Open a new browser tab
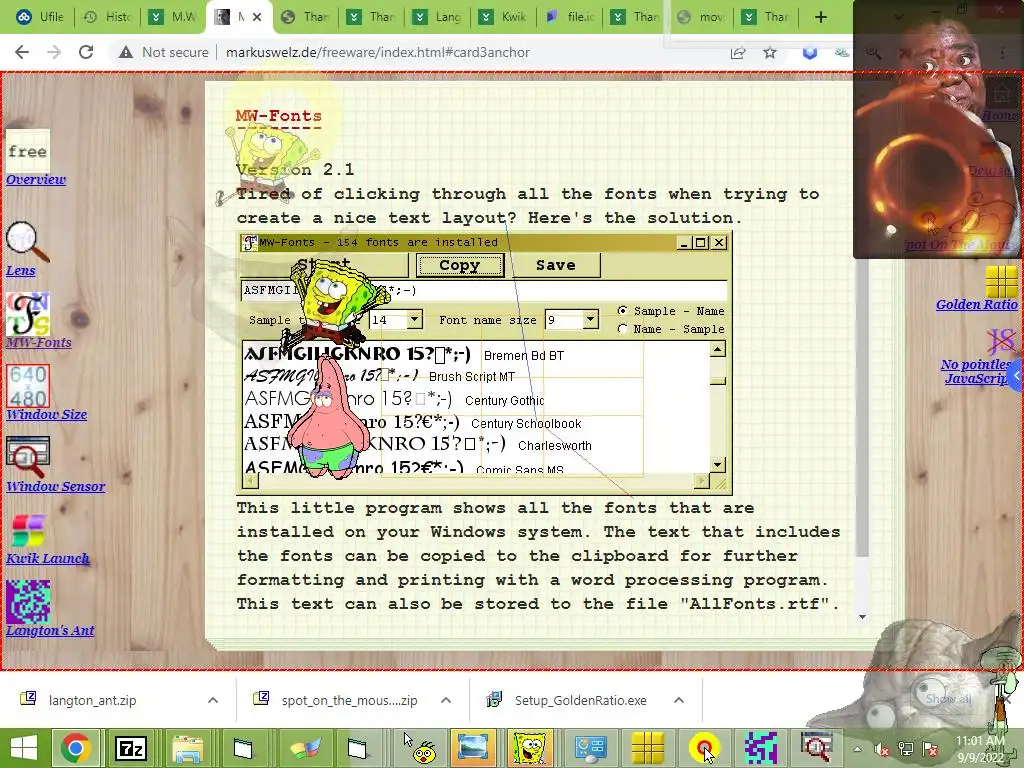Viewport: 1024px width, 768px height. coord(821,17)
